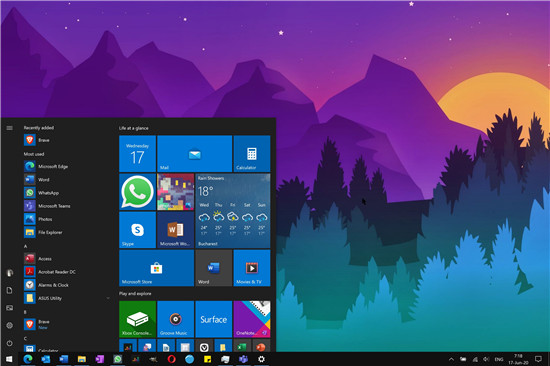Screen dimensions: 550x366
Task: Launch the Skype tile
Action: pyautogui.click(x=137, y=230)
